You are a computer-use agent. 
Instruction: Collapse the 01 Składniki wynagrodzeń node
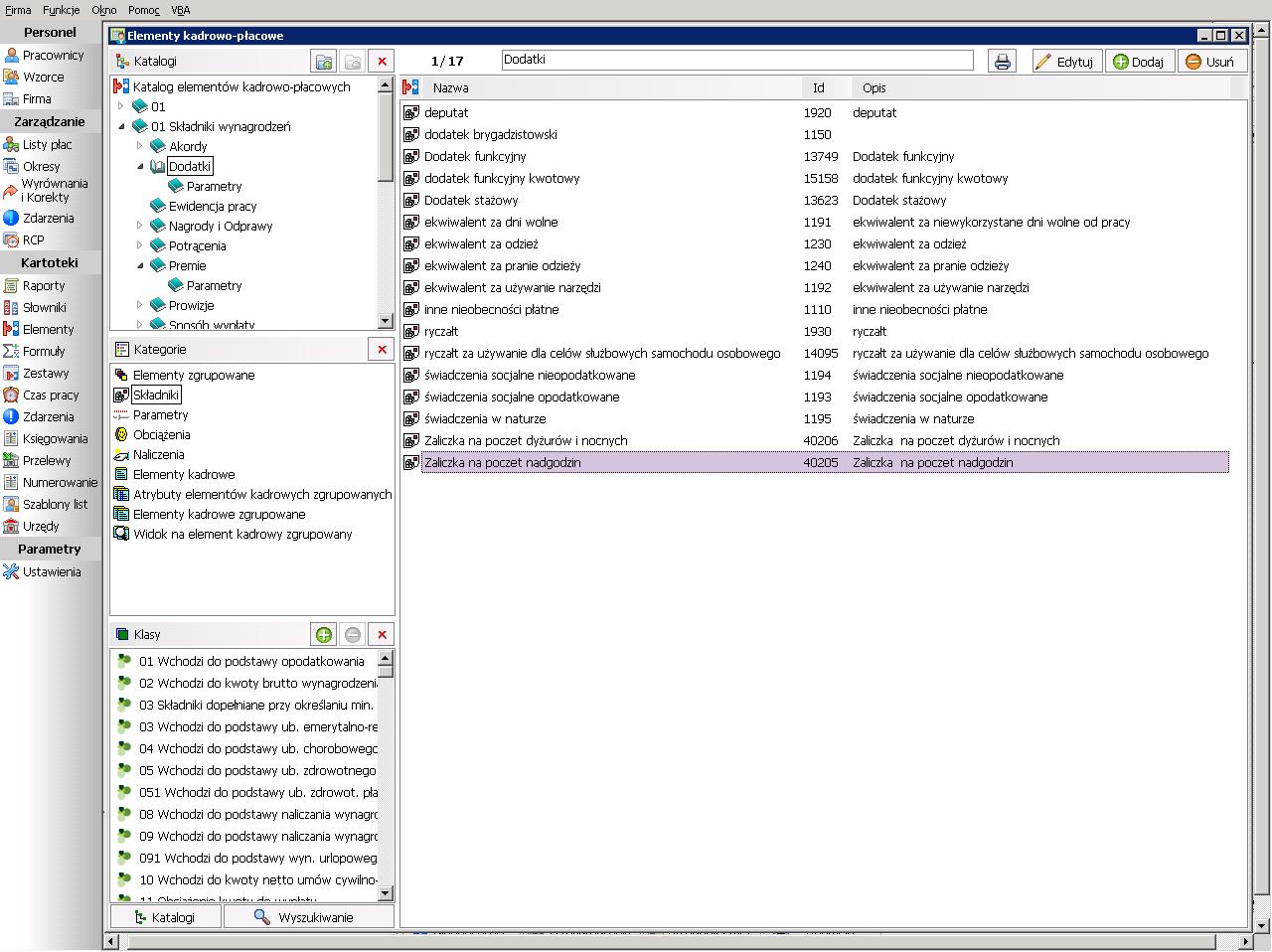coord(121,126)
